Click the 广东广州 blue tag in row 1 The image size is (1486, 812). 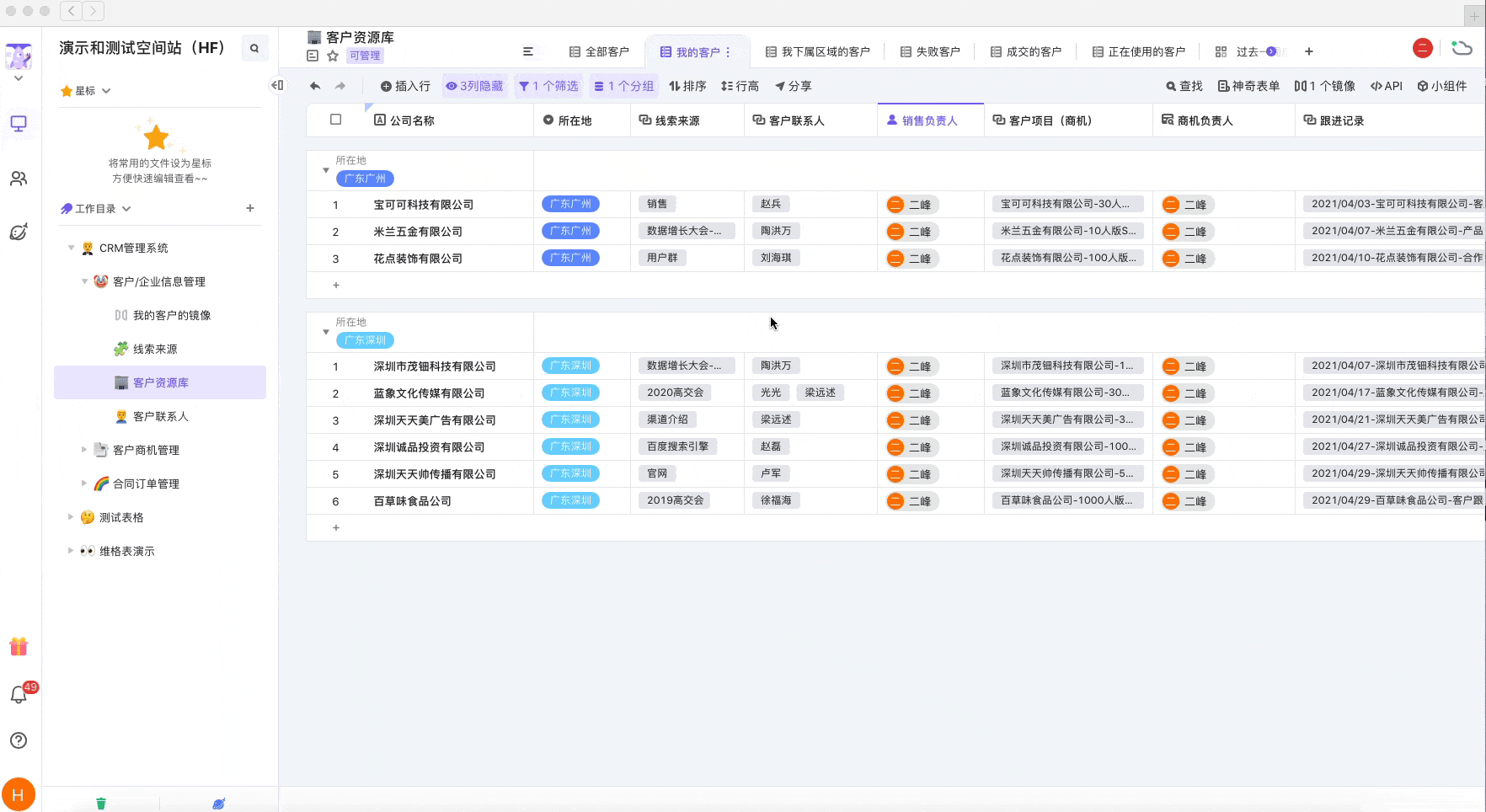pyautogui.click(x=570, y=204)
